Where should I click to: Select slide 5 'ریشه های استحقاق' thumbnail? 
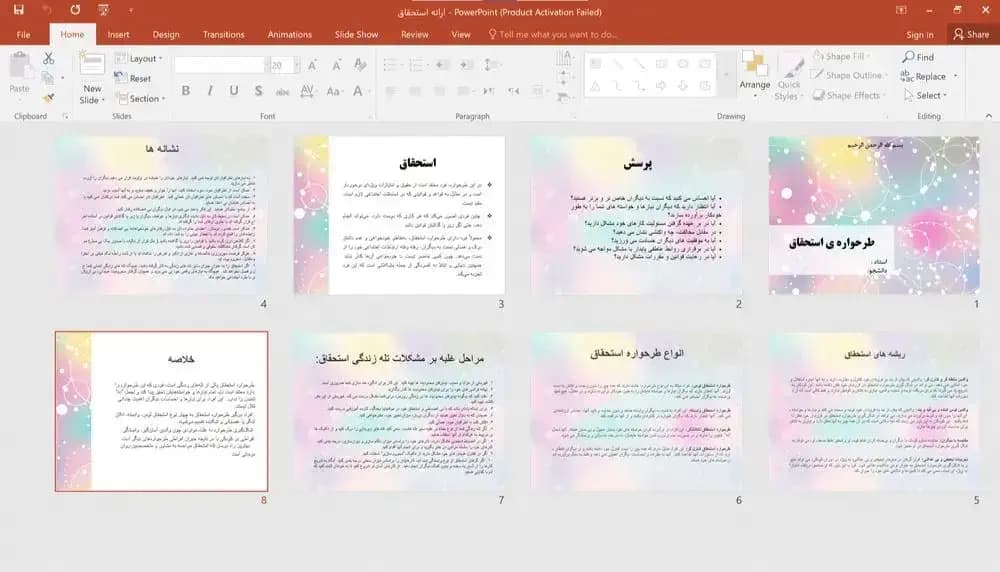[x=874, y=411]
